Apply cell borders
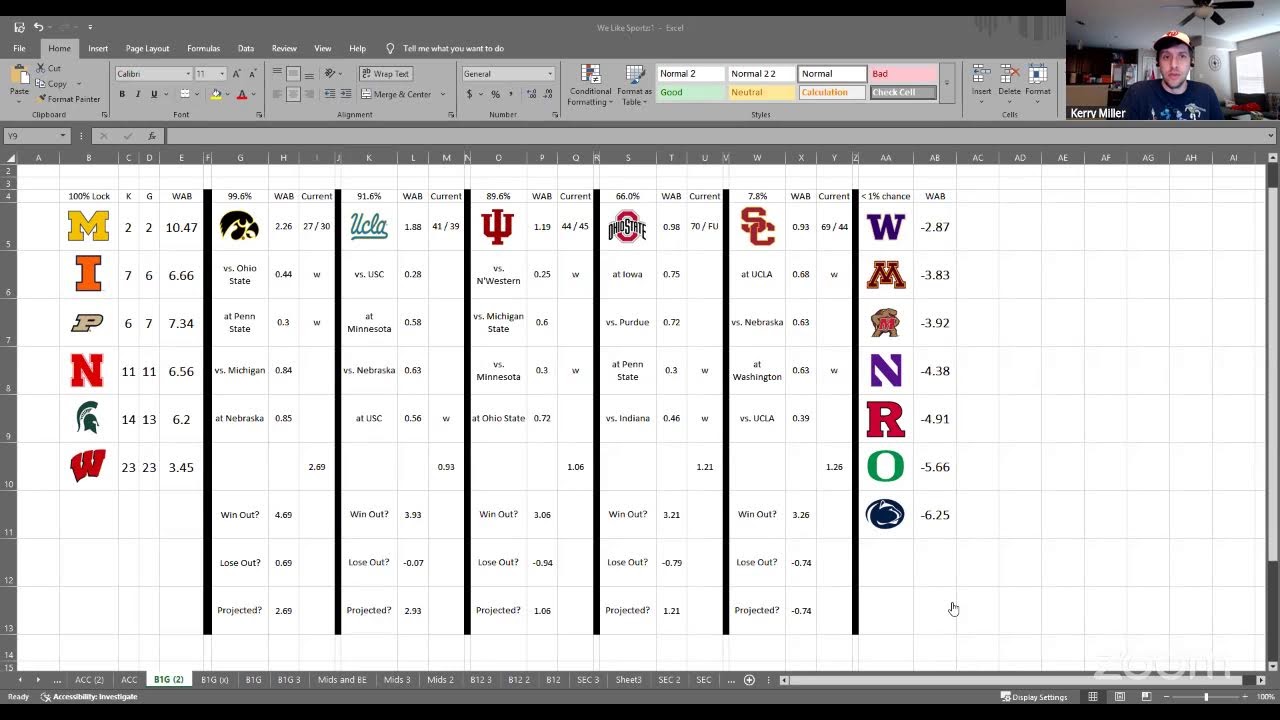 coord(184,94)
